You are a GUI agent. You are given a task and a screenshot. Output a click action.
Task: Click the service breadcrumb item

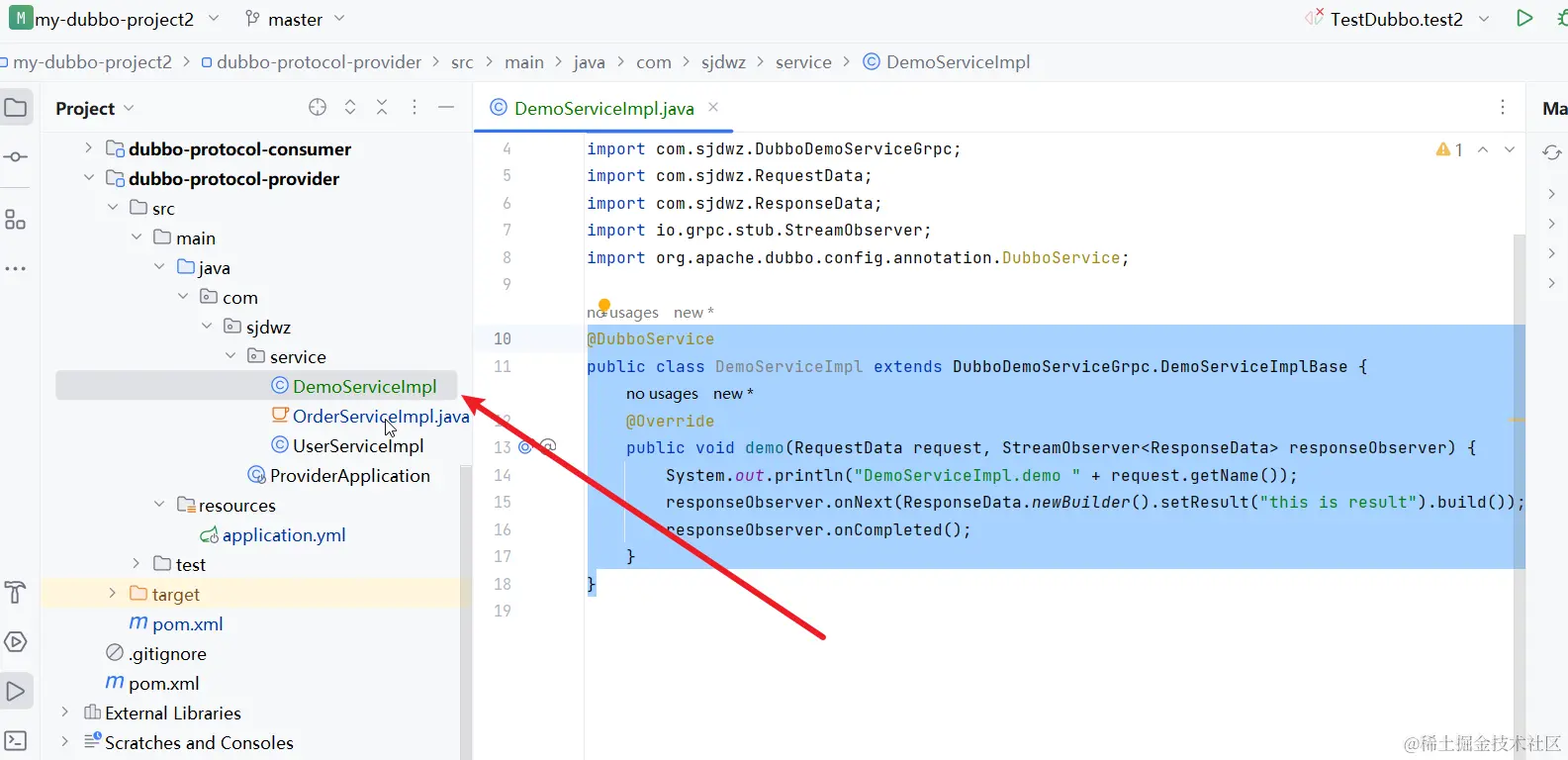tap(803, 62)
